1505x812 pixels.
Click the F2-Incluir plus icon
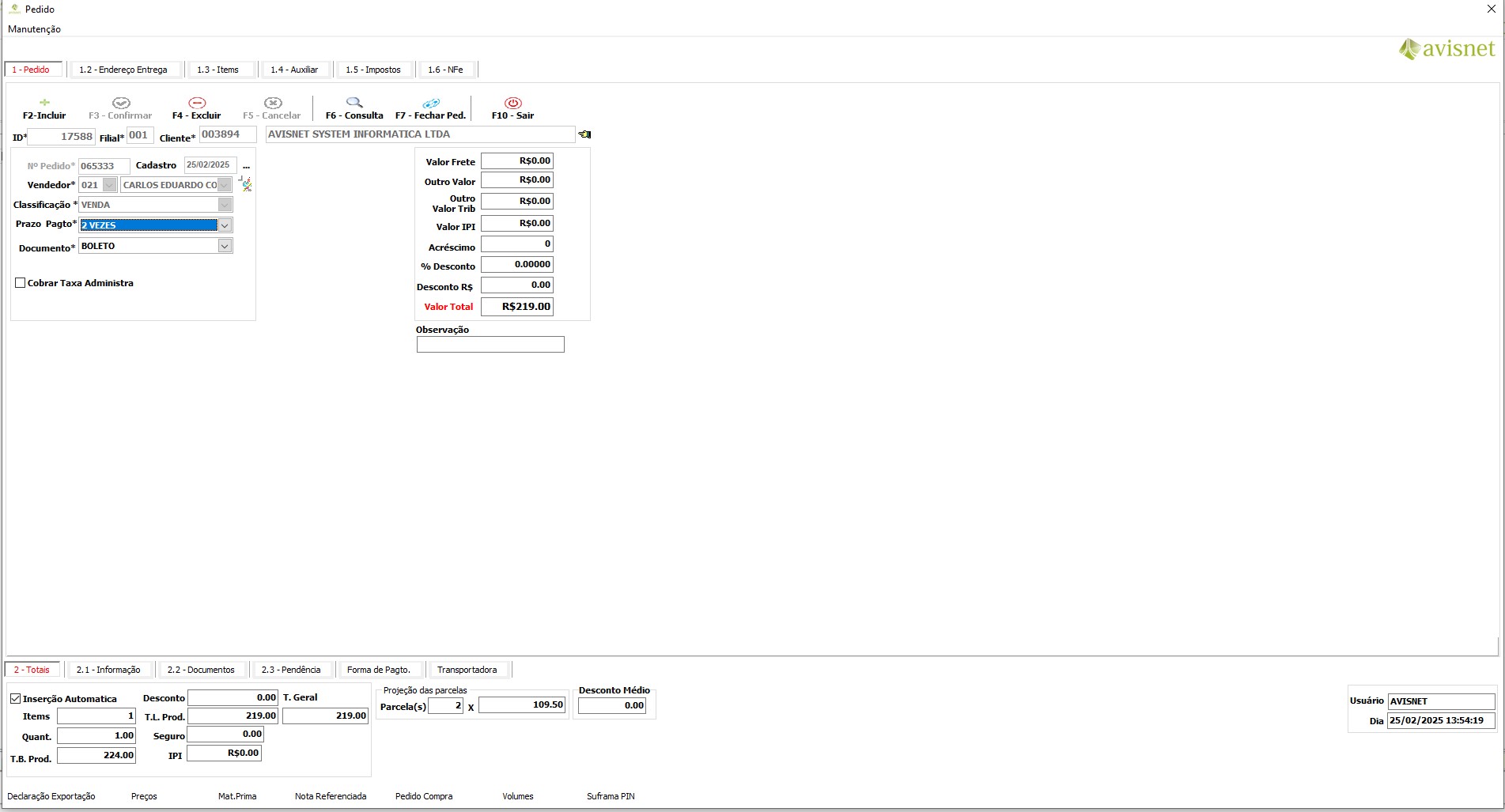click(44, 103)
